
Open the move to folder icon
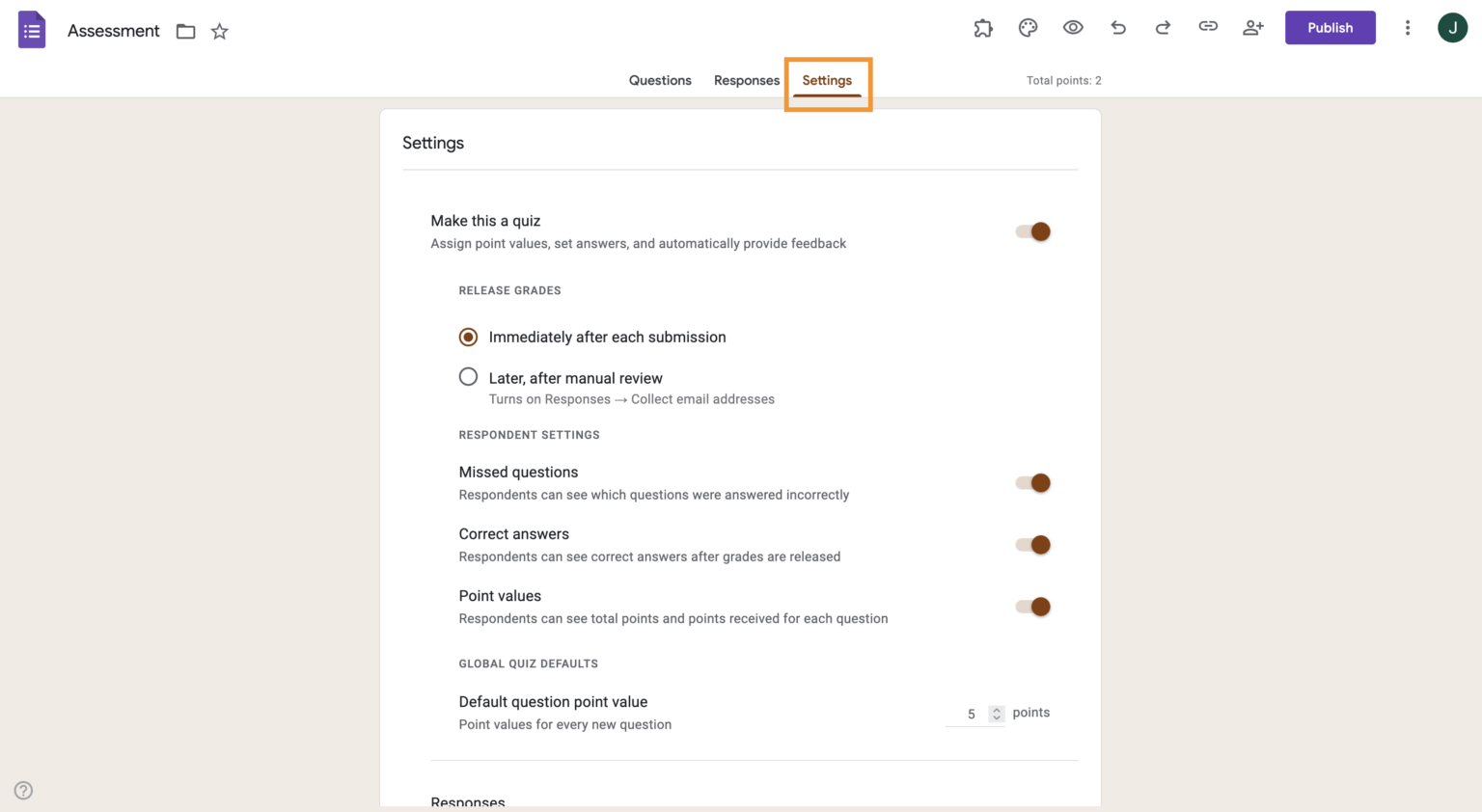[x=185, y=31]
